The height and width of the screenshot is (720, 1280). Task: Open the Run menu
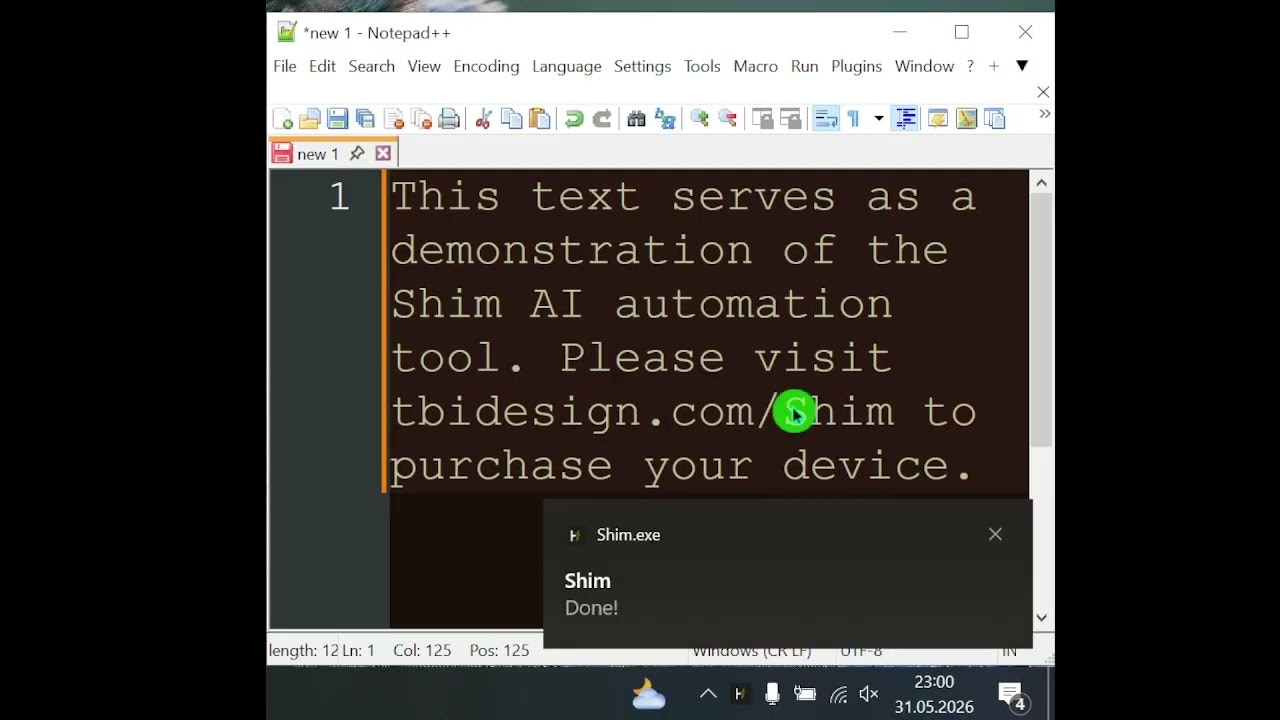click(804, 66)
